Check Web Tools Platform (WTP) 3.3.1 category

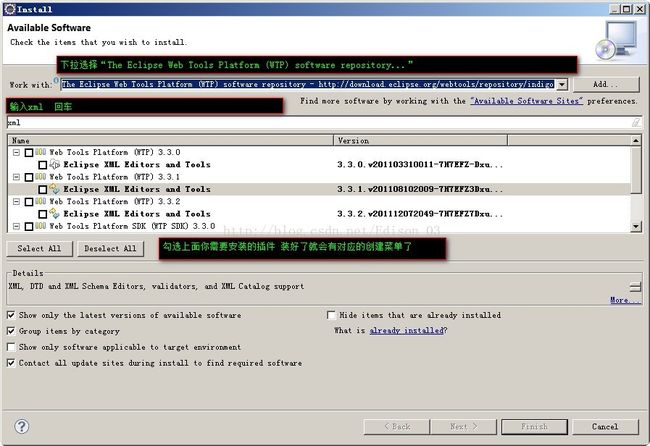[29, 177]
